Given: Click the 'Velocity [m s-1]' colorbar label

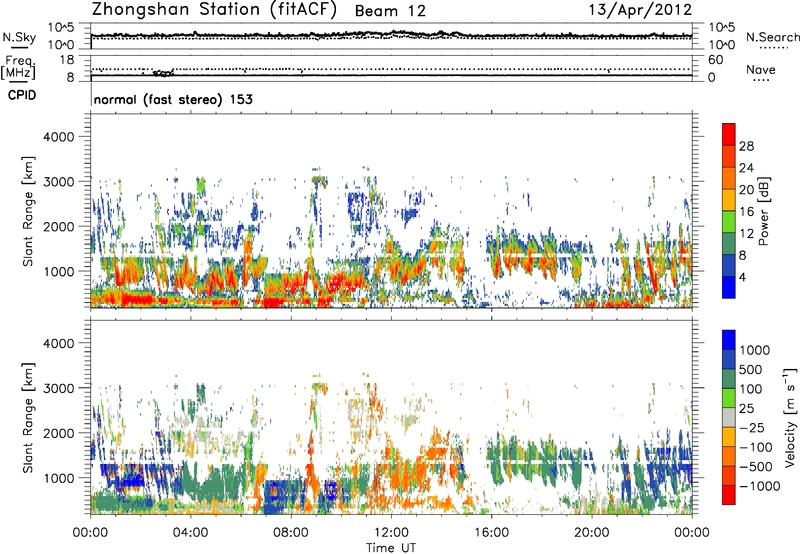Looking at the screenshot, I should tap(790, 417).
